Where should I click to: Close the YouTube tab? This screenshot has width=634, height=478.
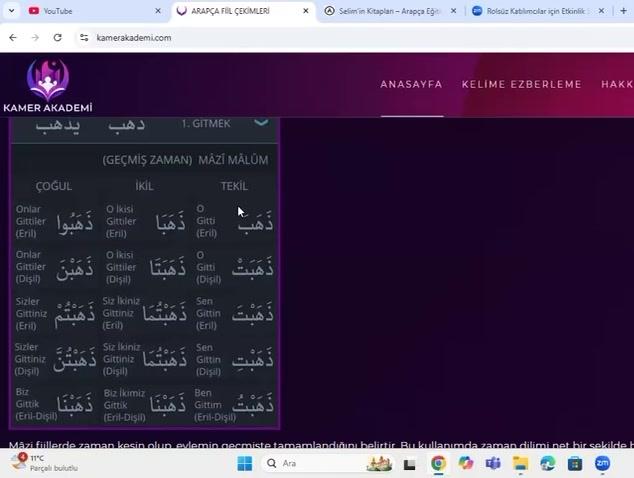click(x=158, y=11)
